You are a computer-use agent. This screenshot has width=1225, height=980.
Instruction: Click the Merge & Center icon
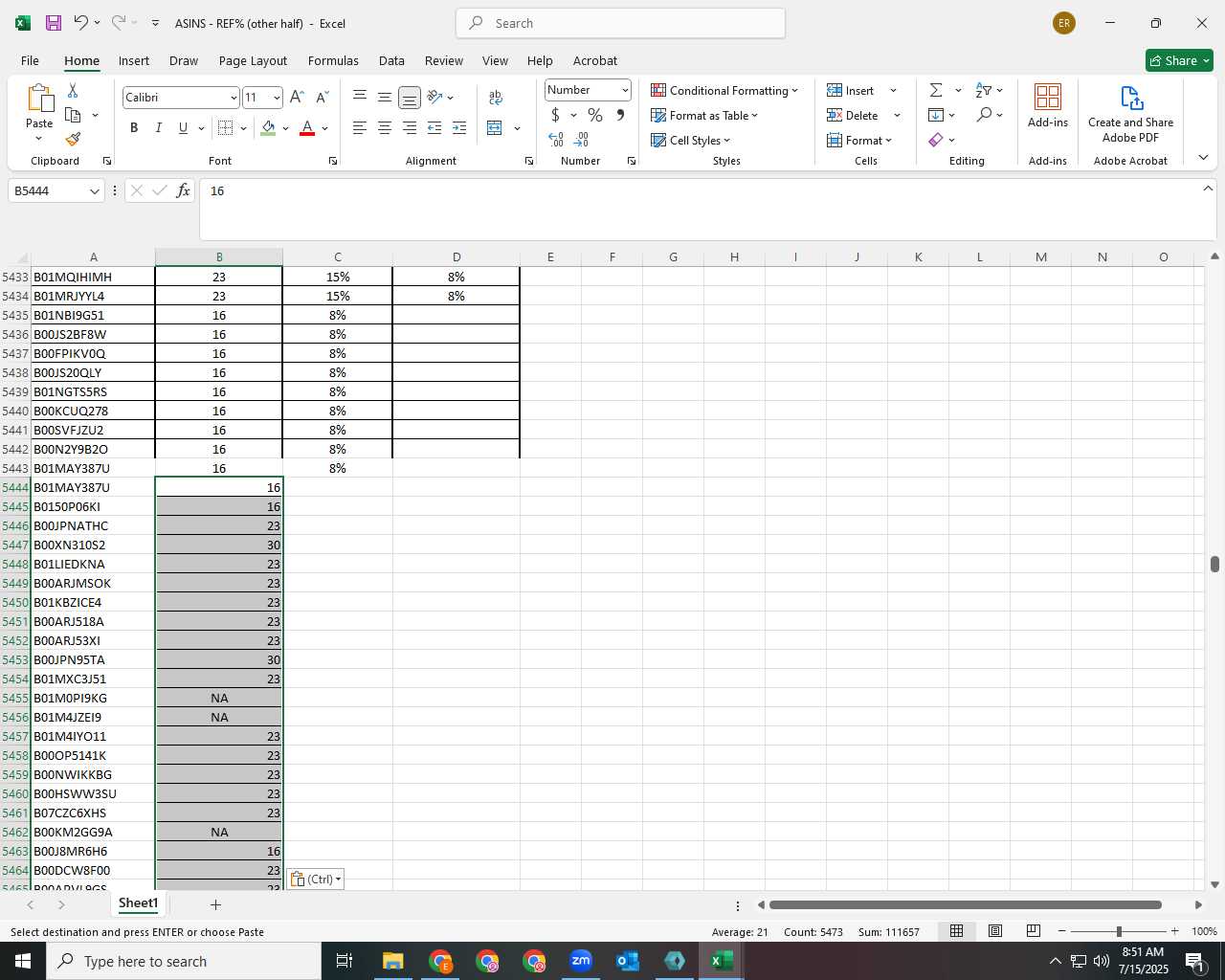point(495,128)
